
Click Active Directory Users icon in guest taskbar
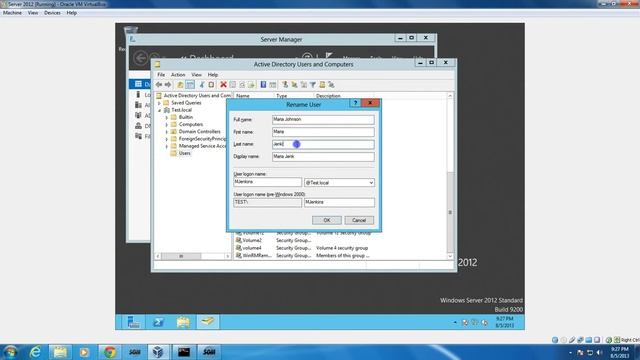coord(208,322)
